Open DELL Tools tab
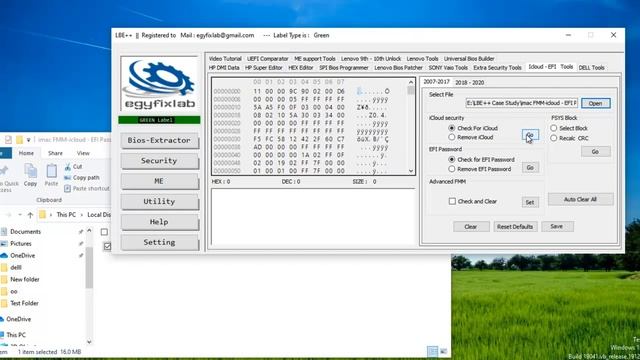Screen dimensions: 640x360 tap(591, 68)
